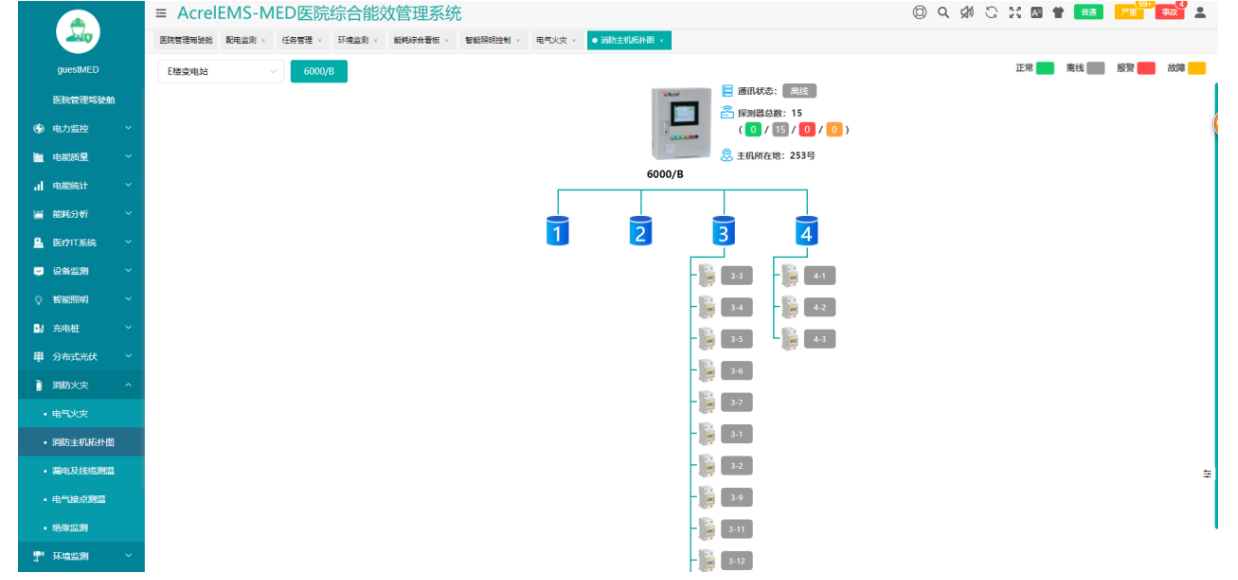
Task: Click the search magnifier icon in header
Action: [x=943, y=13]
